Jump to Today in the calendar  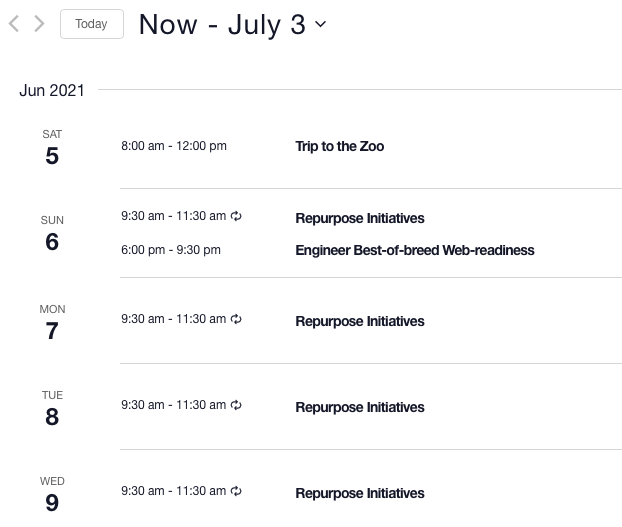92,24
